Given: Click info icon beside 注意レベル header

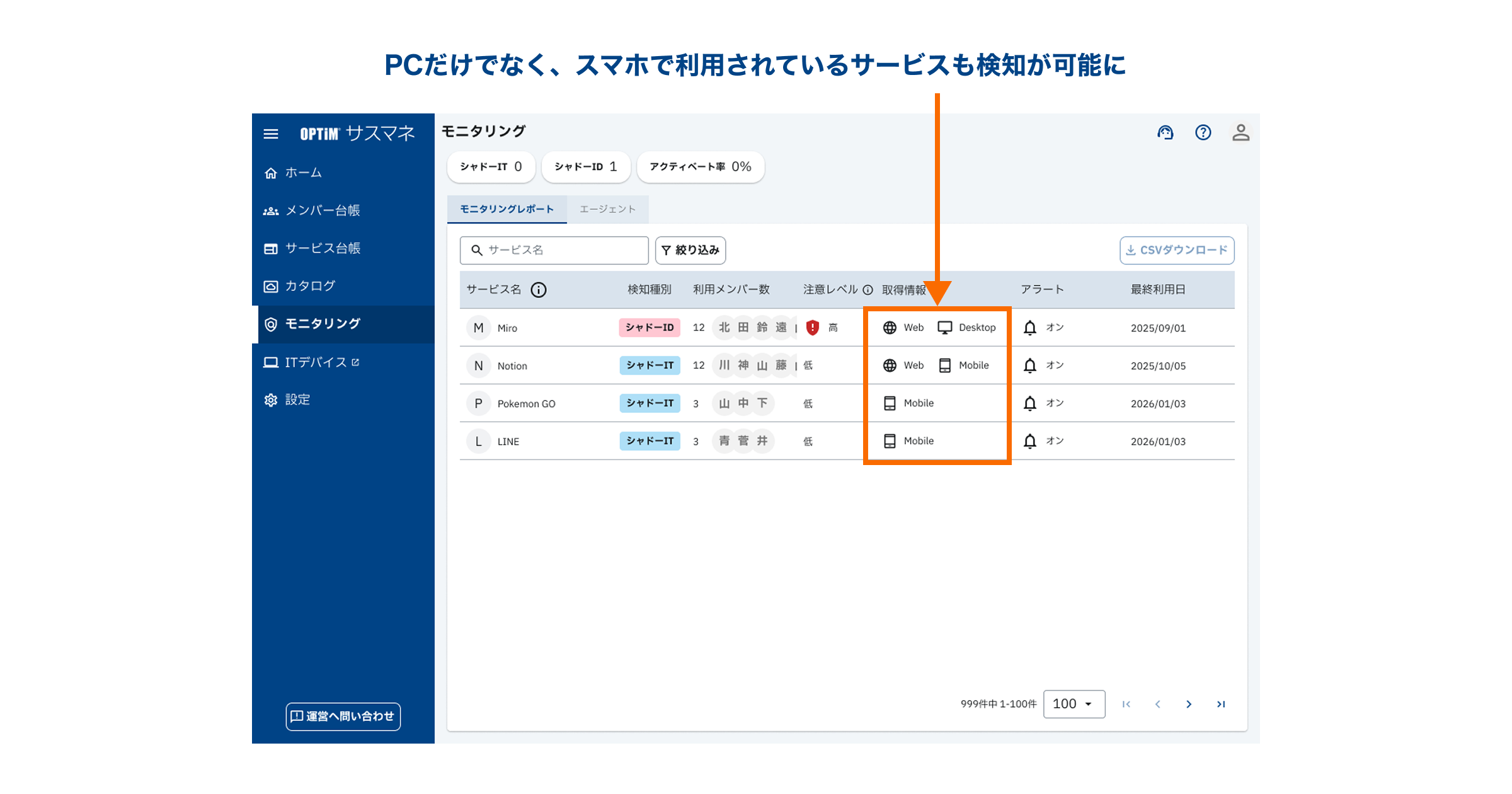Looking at the screenshot, I should [868, 290].
